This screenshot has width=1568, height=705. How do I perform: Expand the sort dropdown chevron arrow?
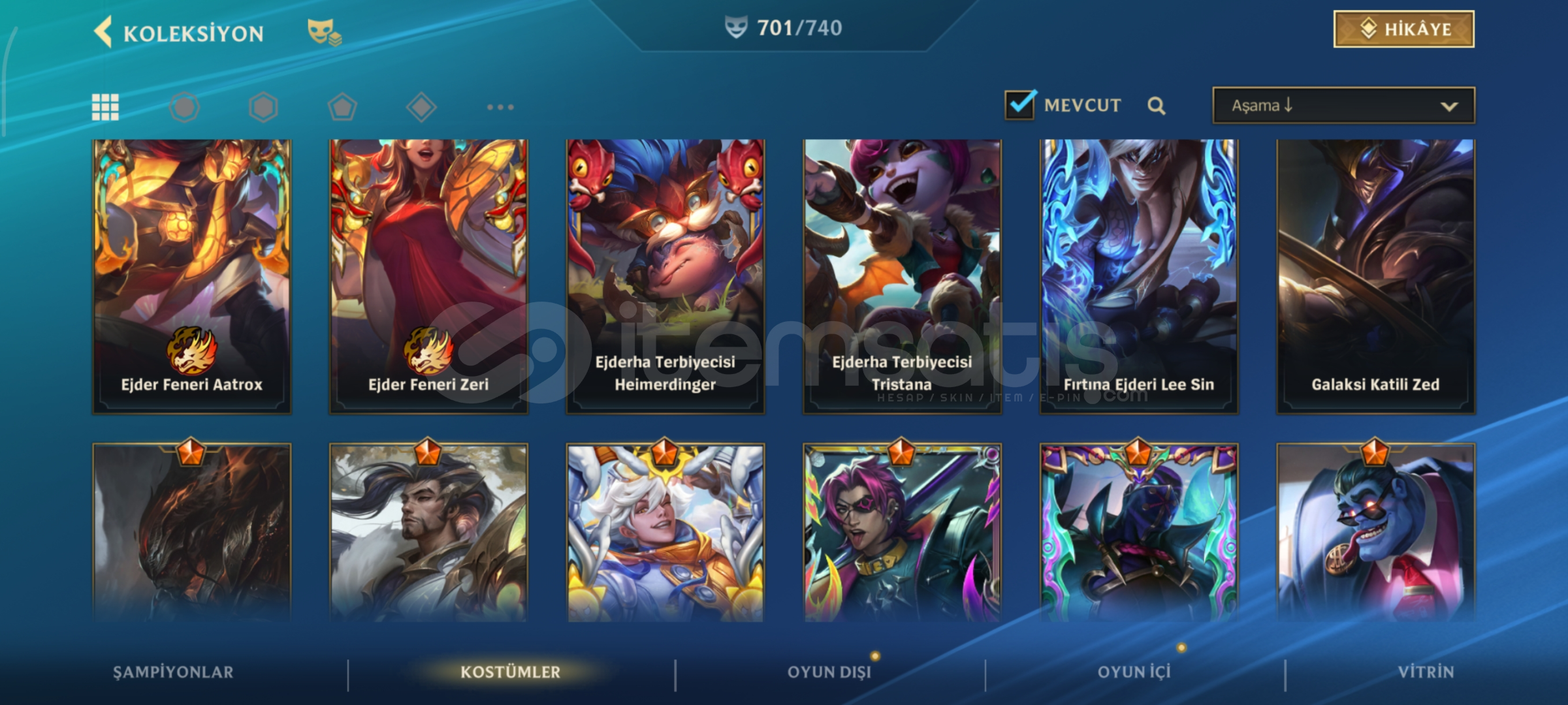click(x=1449, y=106)
